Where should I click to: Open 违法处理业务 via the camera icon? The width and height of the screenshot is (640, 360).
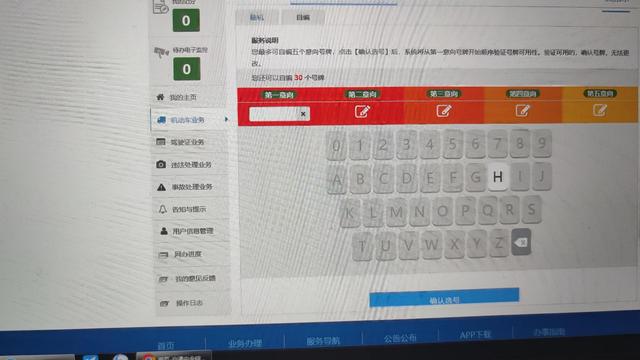[x=161, y=164]
